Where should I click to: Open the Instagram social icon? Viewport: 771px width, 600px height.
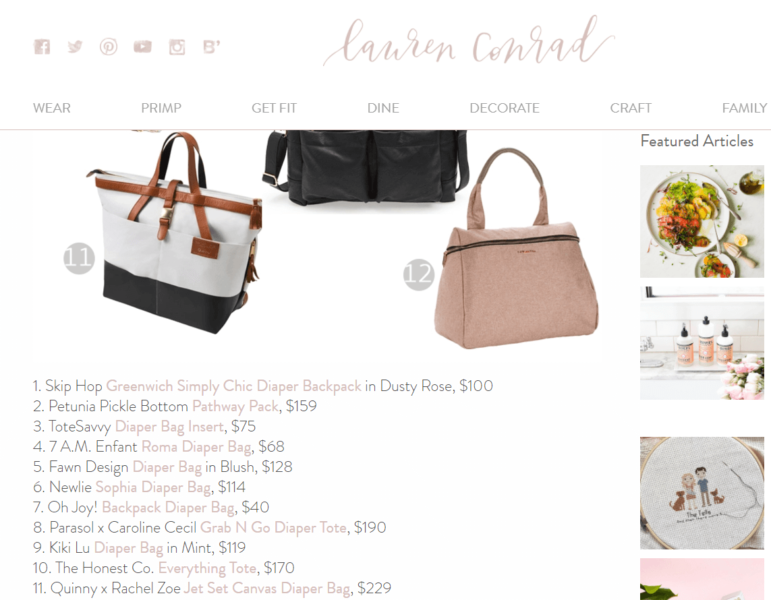pos(177,47)
